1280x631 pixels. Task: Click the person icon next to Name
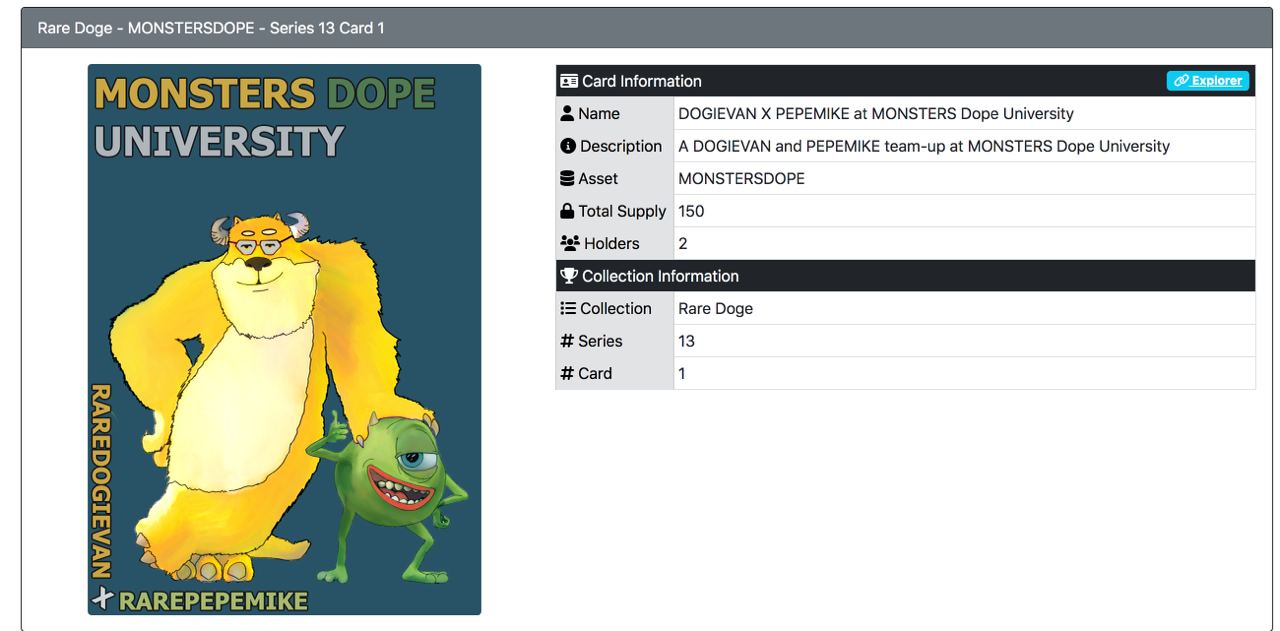click(x=567, y=114)
